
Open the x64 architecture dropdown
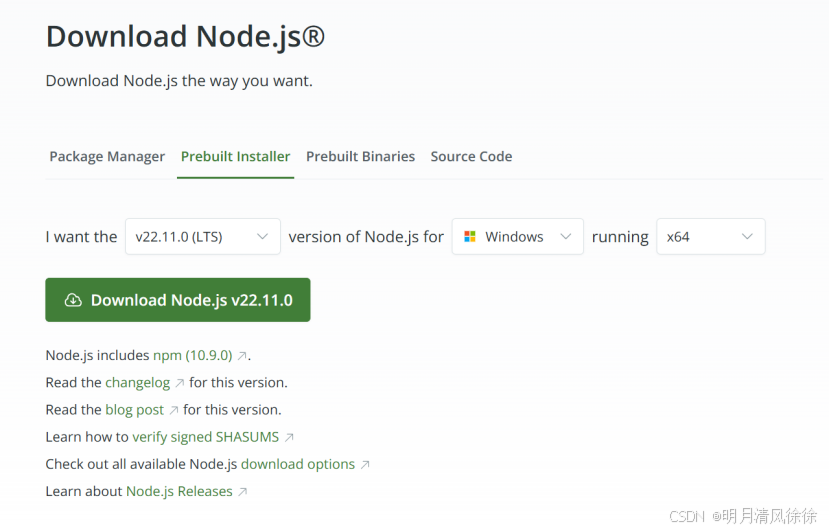(711, 236)
